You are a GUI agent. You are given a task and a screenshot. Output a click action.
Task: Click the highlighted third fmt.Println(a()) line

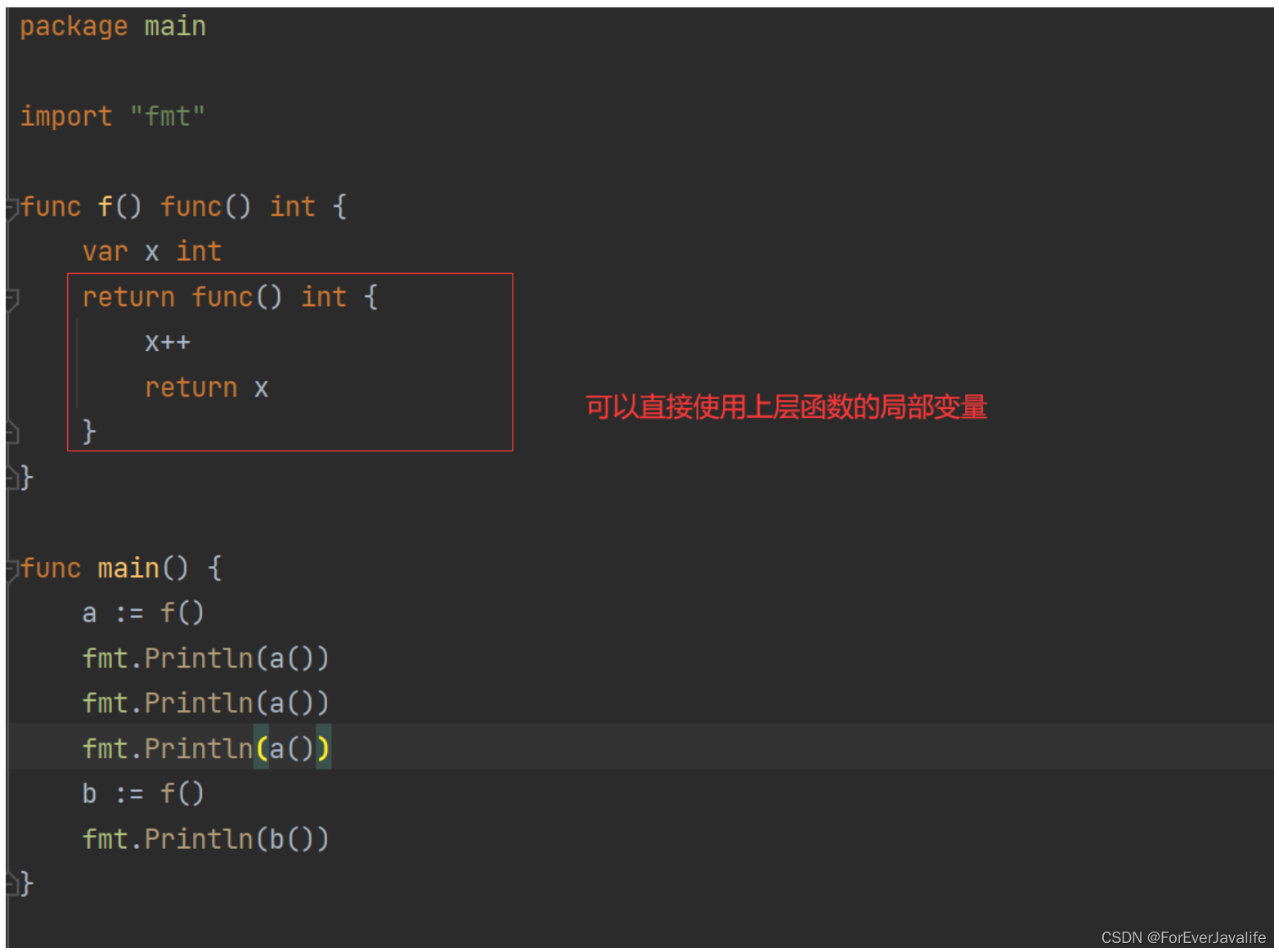tap(206, 748)
